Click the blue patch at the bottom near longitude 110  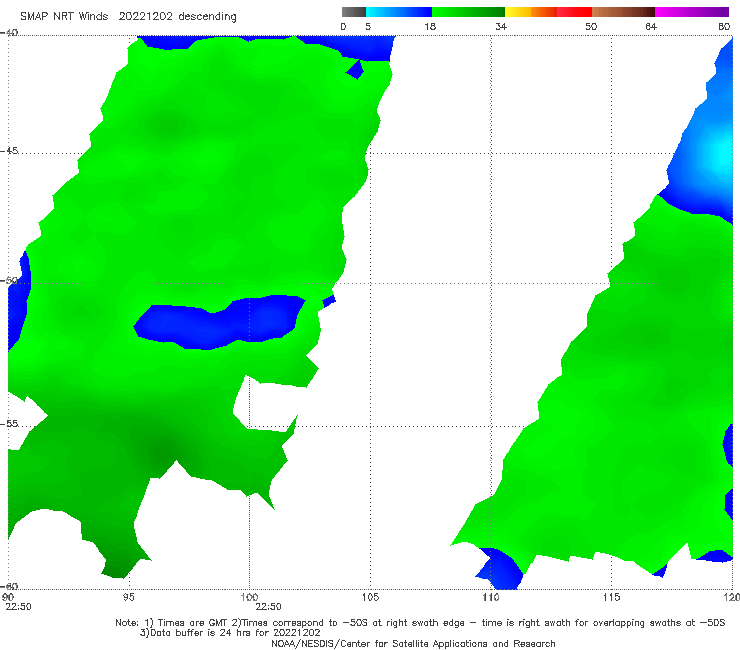(x=499, y=570)
